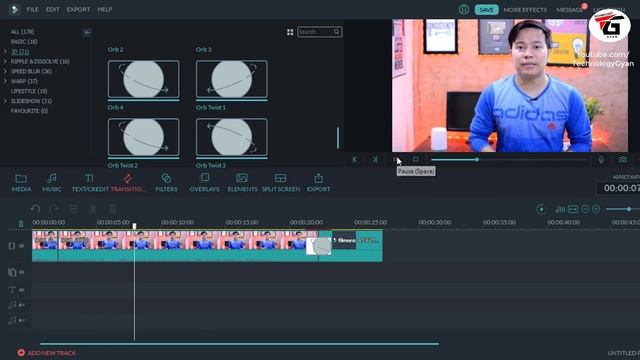The height and width of the screenshot is (360, 640).
Task: Expand the 3D category arrow
Action: tap(5, 51)
